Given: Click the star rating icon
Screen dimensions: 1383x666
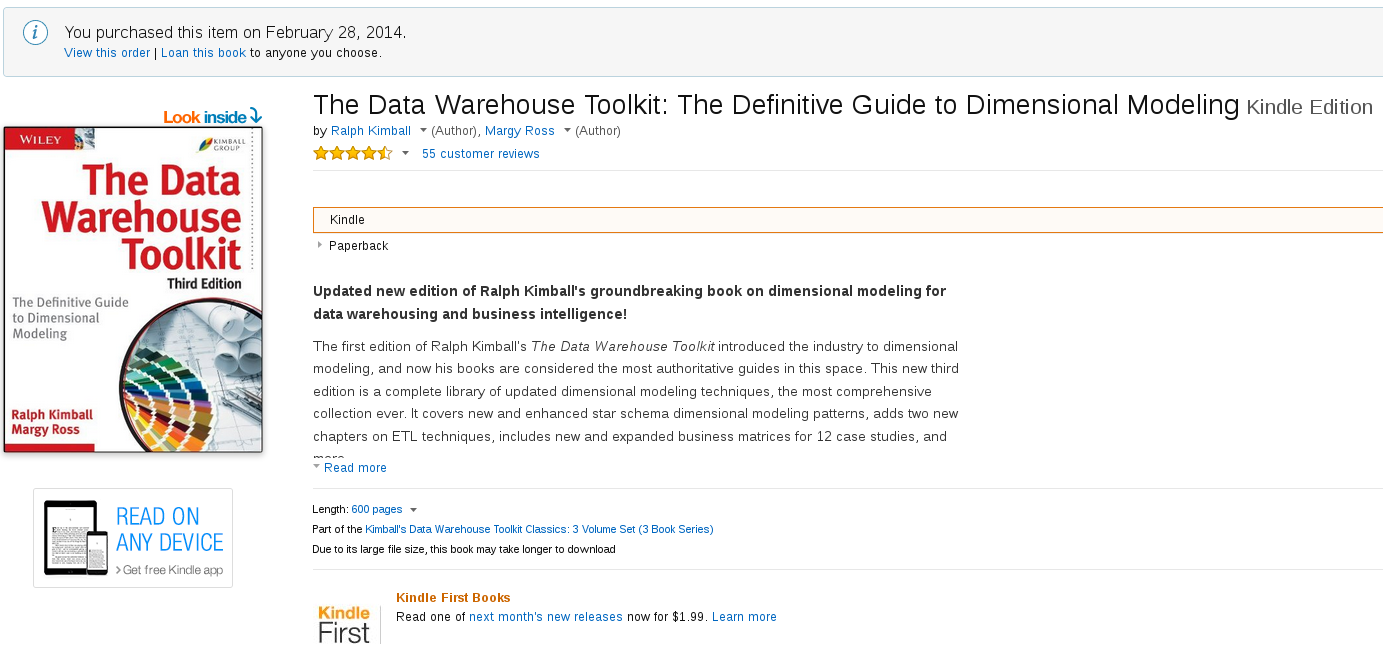Looking at the screenshot, I should coord(353,154).
